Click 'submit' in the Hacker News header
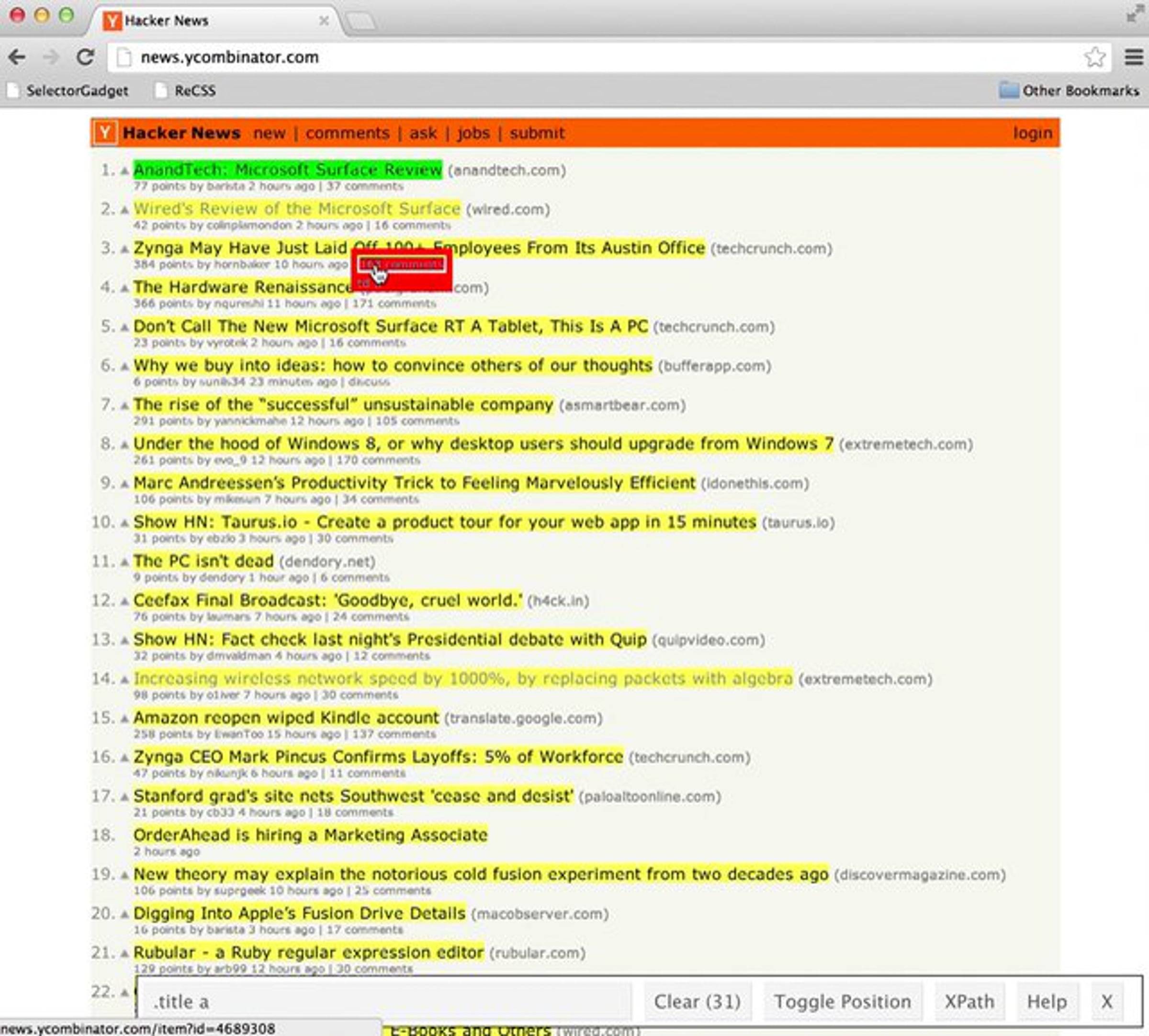Screen dimensions: 1149x1036 point(537,133)
